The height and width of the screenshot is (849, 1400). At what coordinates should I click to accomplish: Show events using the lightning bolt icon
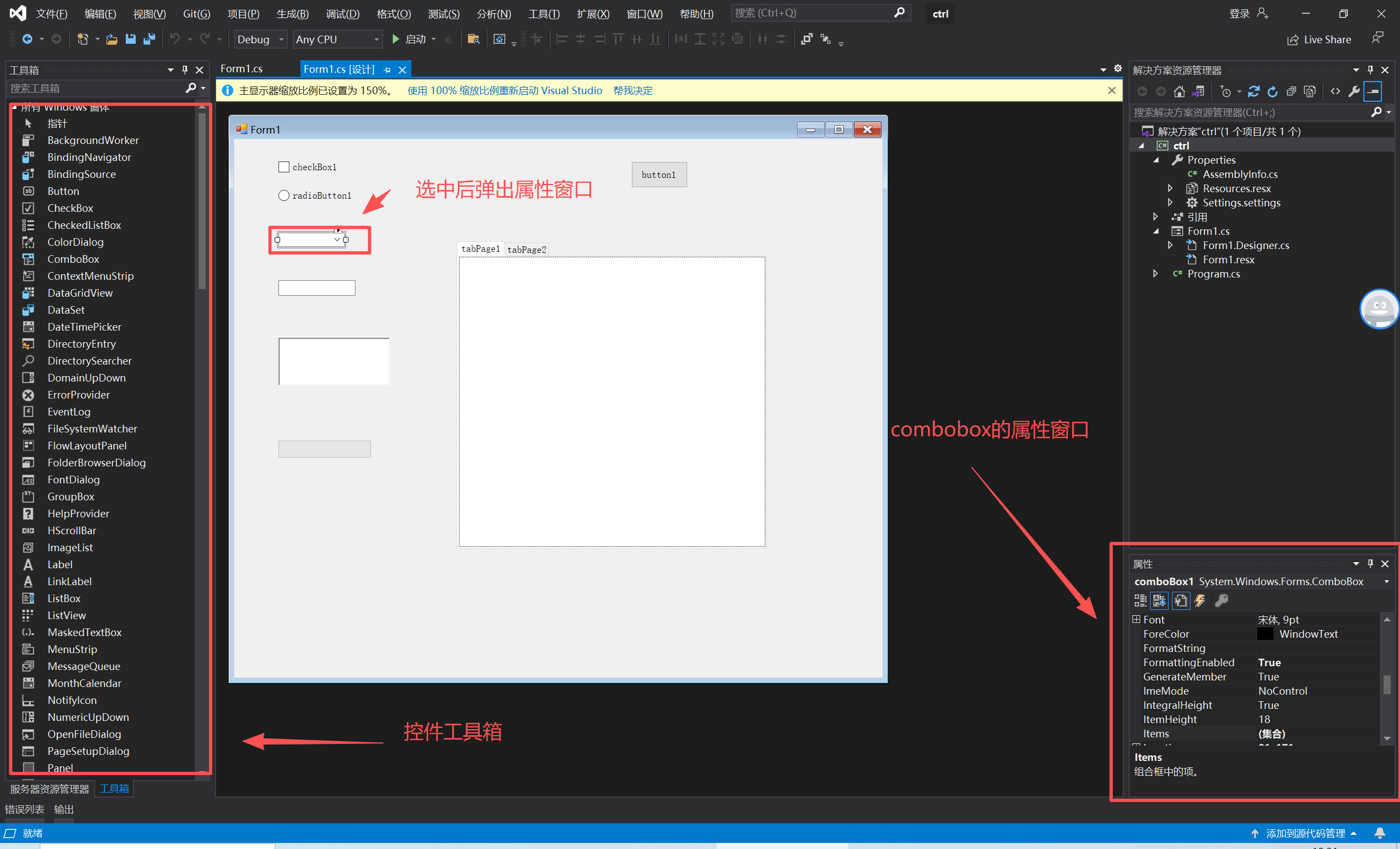click(1200, 600)
